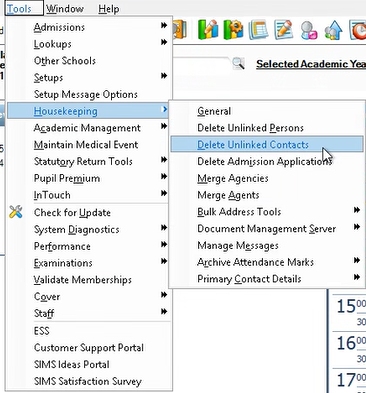Click the Selected Academic Year heading link
The image size is (366, 393).
(311, 64)
